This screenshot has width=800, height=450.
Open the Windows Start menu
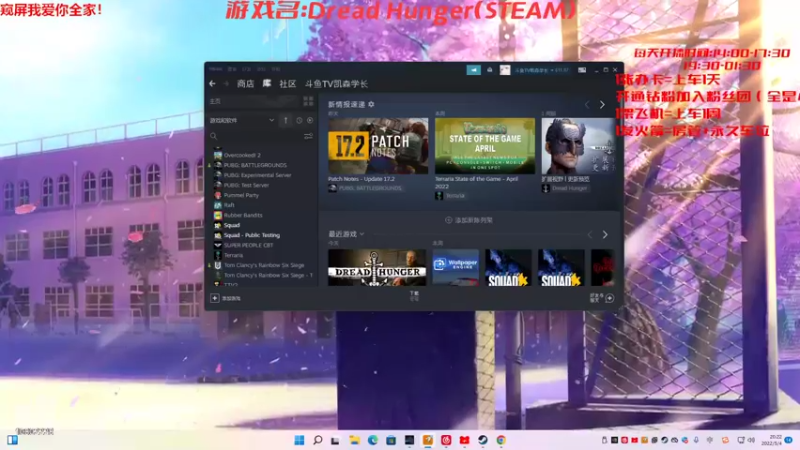tap(299, 440)
